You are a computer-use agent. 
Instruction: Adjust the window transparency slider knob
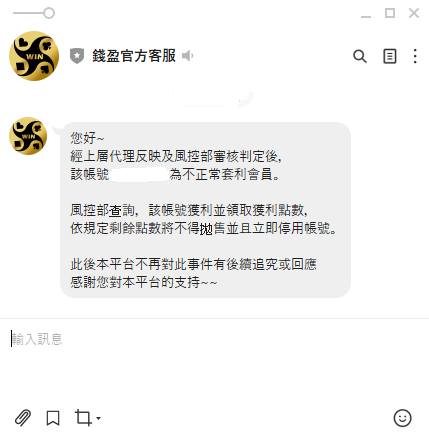(x=49, y=13)
